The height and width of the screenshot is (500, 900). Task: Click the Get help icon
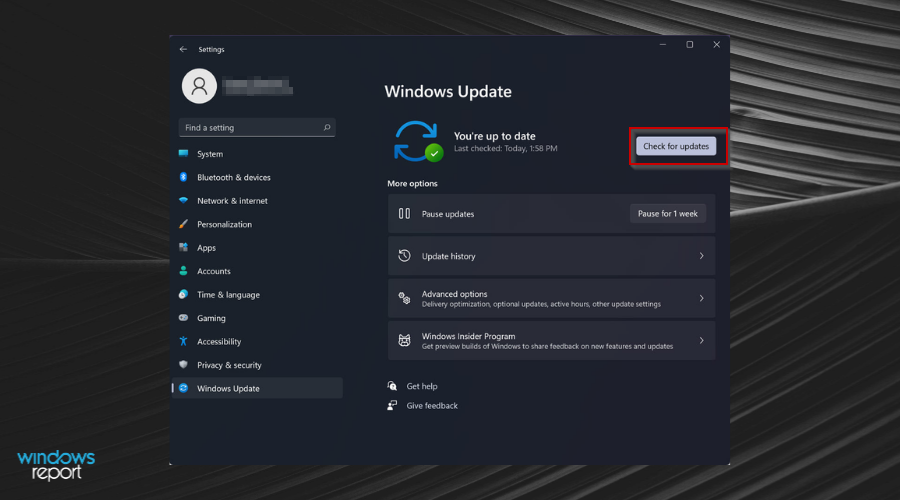point(393,386)
